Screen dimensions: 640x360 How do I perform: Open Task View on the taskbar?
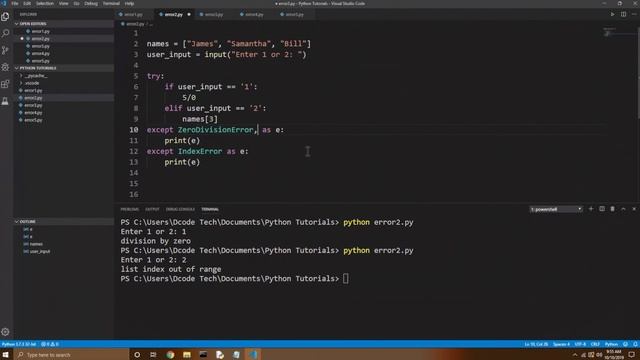tap(153, 355)
